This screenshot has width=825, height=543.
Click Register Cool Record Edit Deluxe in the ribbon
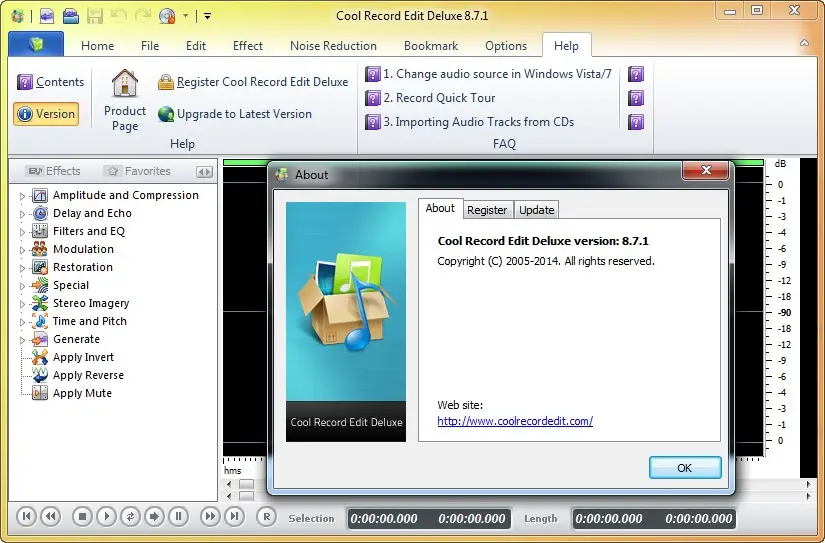coord(253,82)
